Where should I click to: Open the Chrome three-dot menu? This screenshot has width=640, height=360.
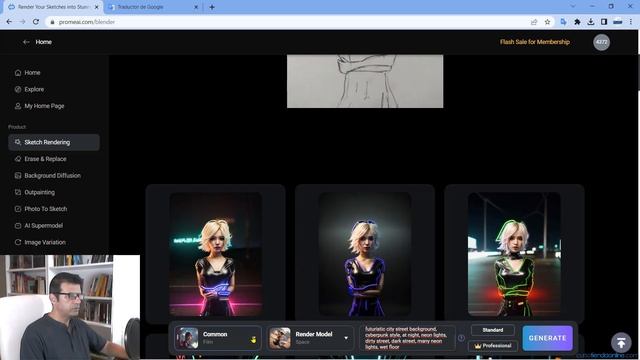coord(631,22)
